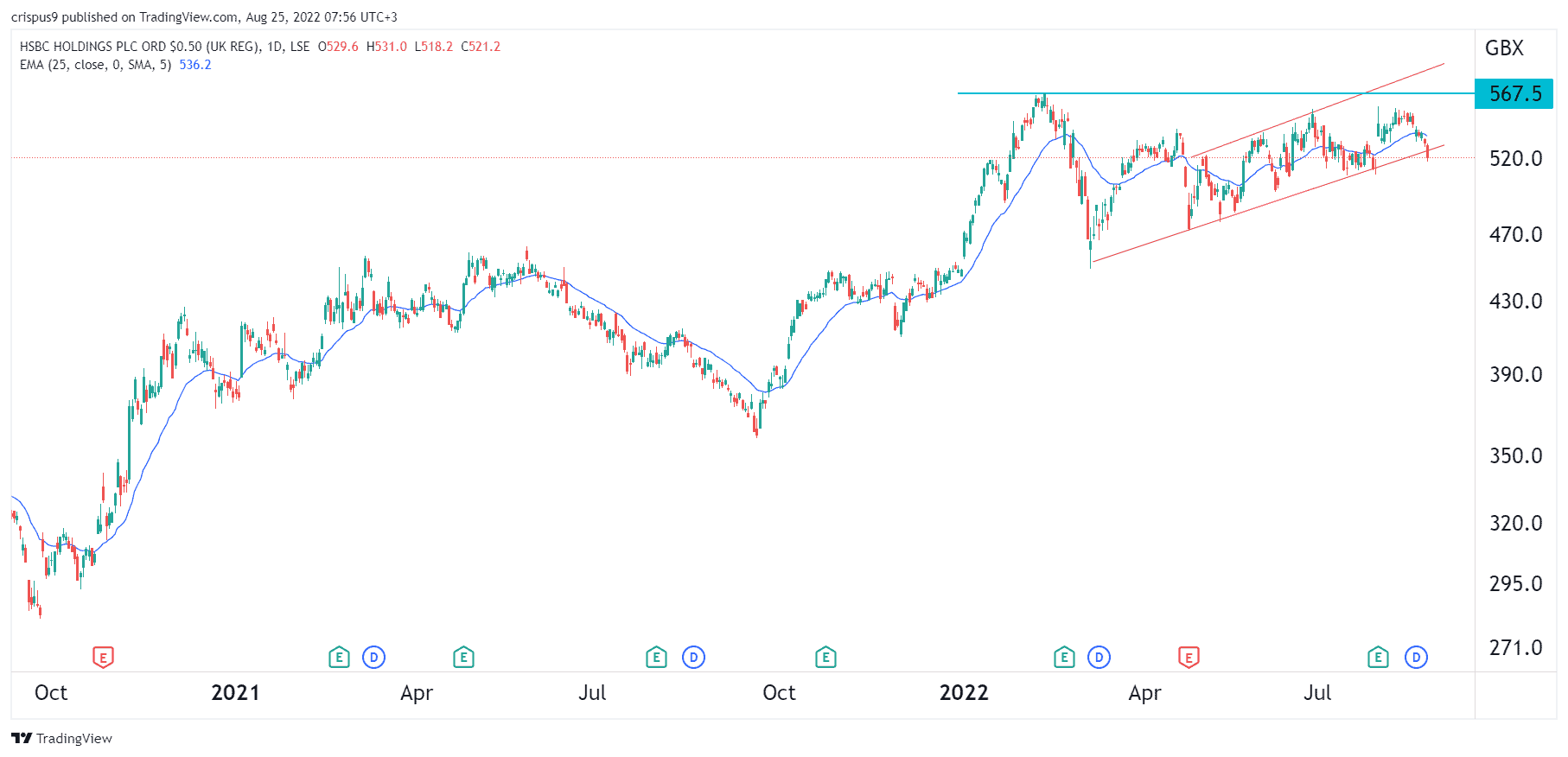The height and width of the screenshot is (757, 1568).
Task: Click the low value L518.2
Action: pos(433,47)
